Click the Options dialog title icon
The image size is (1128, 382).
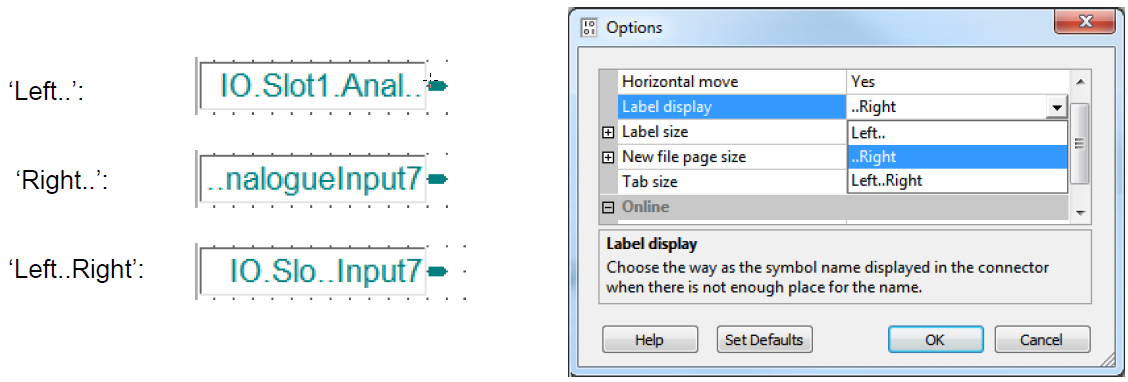pyautogui.click(x=589, y=28)
